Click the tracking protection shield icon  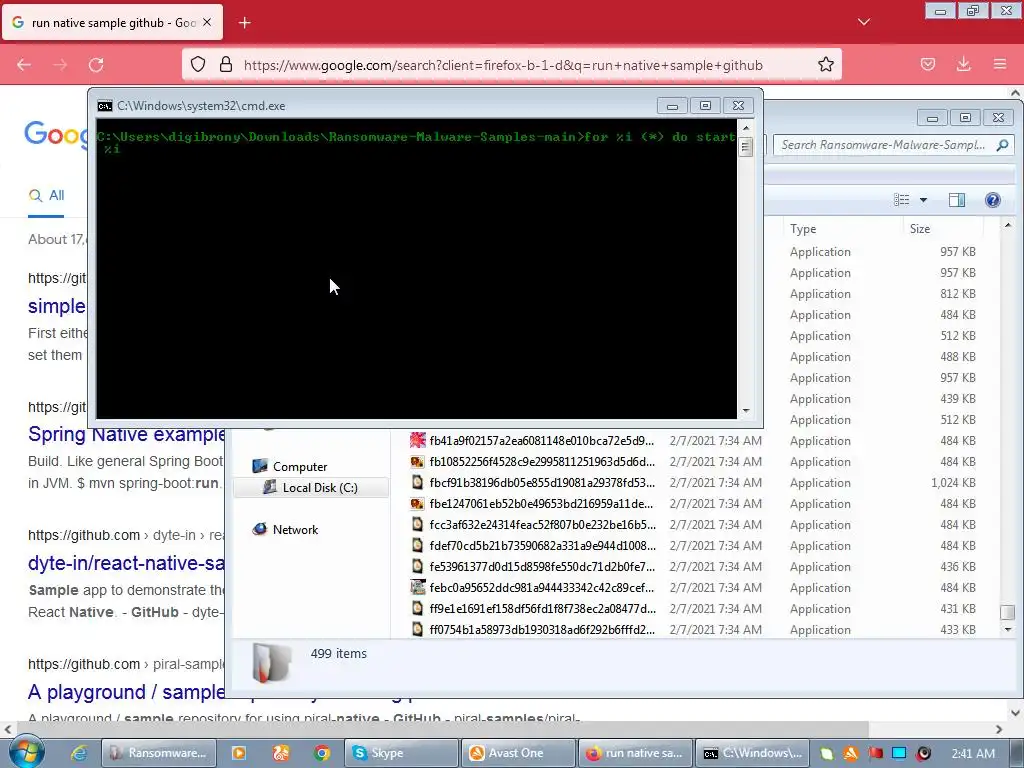pos(198,64)
